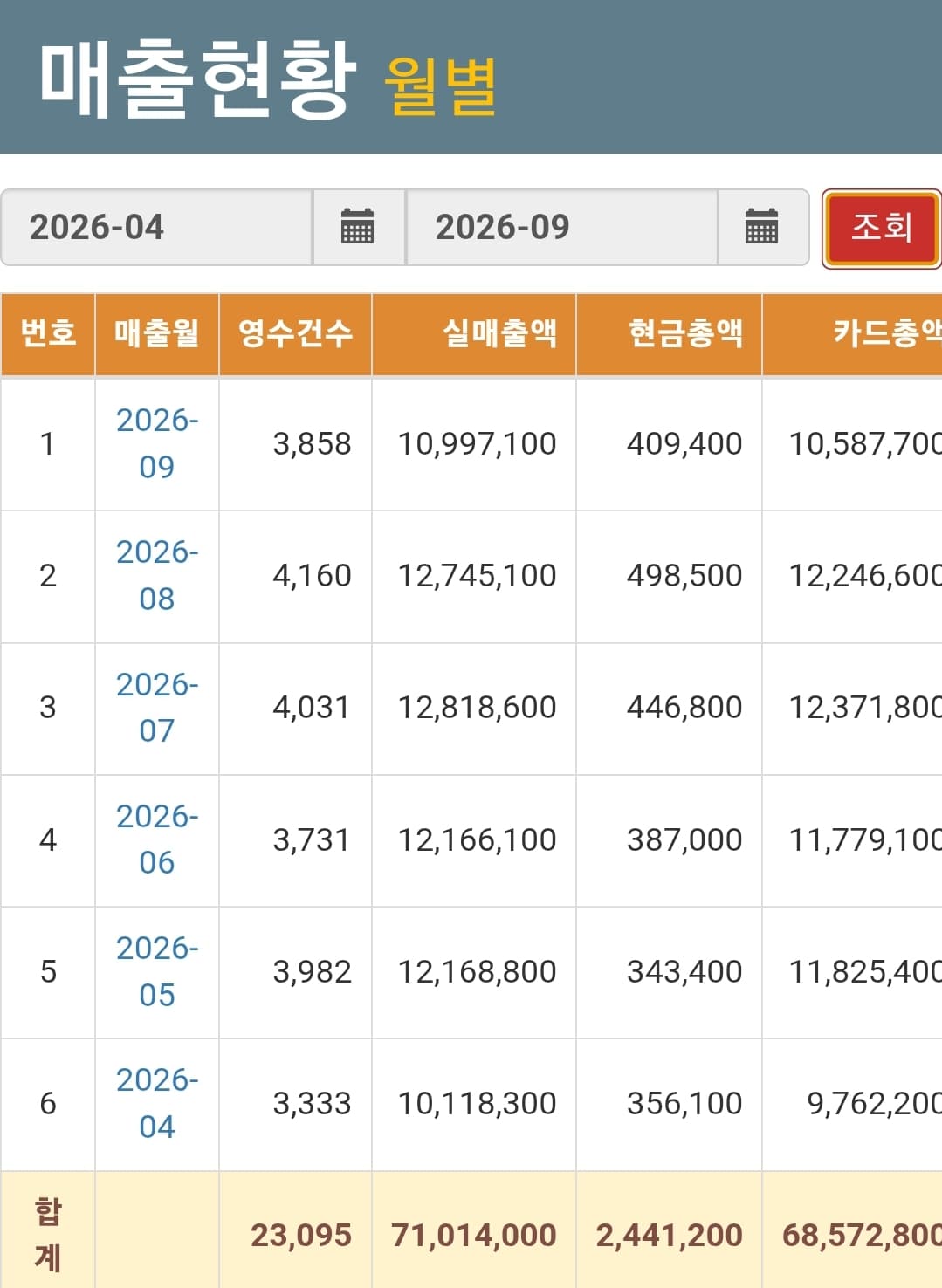Focus the end date field showing 2026-09
This screenshot has width=942, height=1288.
pyautogui.click(x=562, y=227)
